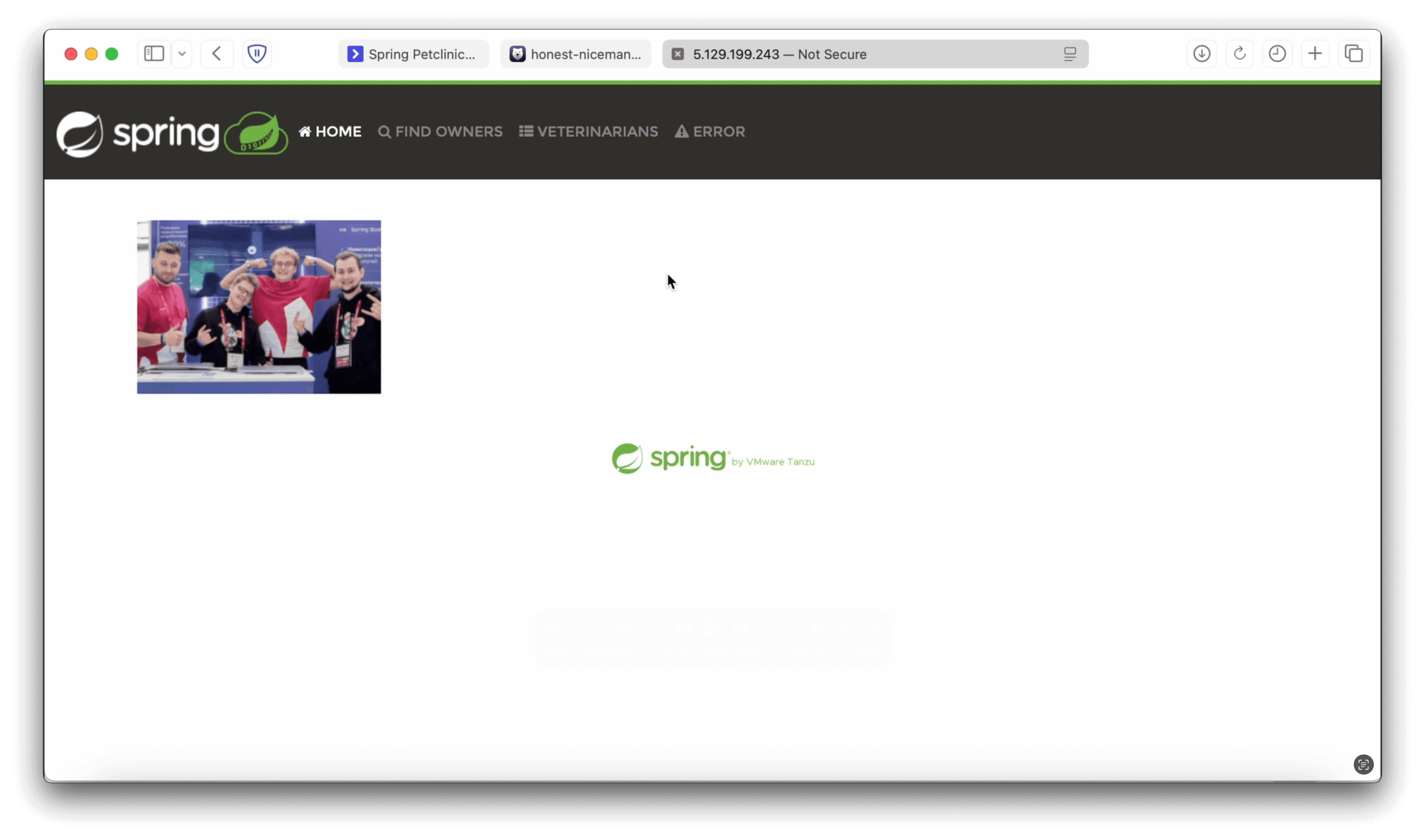Viewport: 1425px width, 840px height.
Task: Click the Spring by VMware Tanzu logo
Action: [713, 458]
